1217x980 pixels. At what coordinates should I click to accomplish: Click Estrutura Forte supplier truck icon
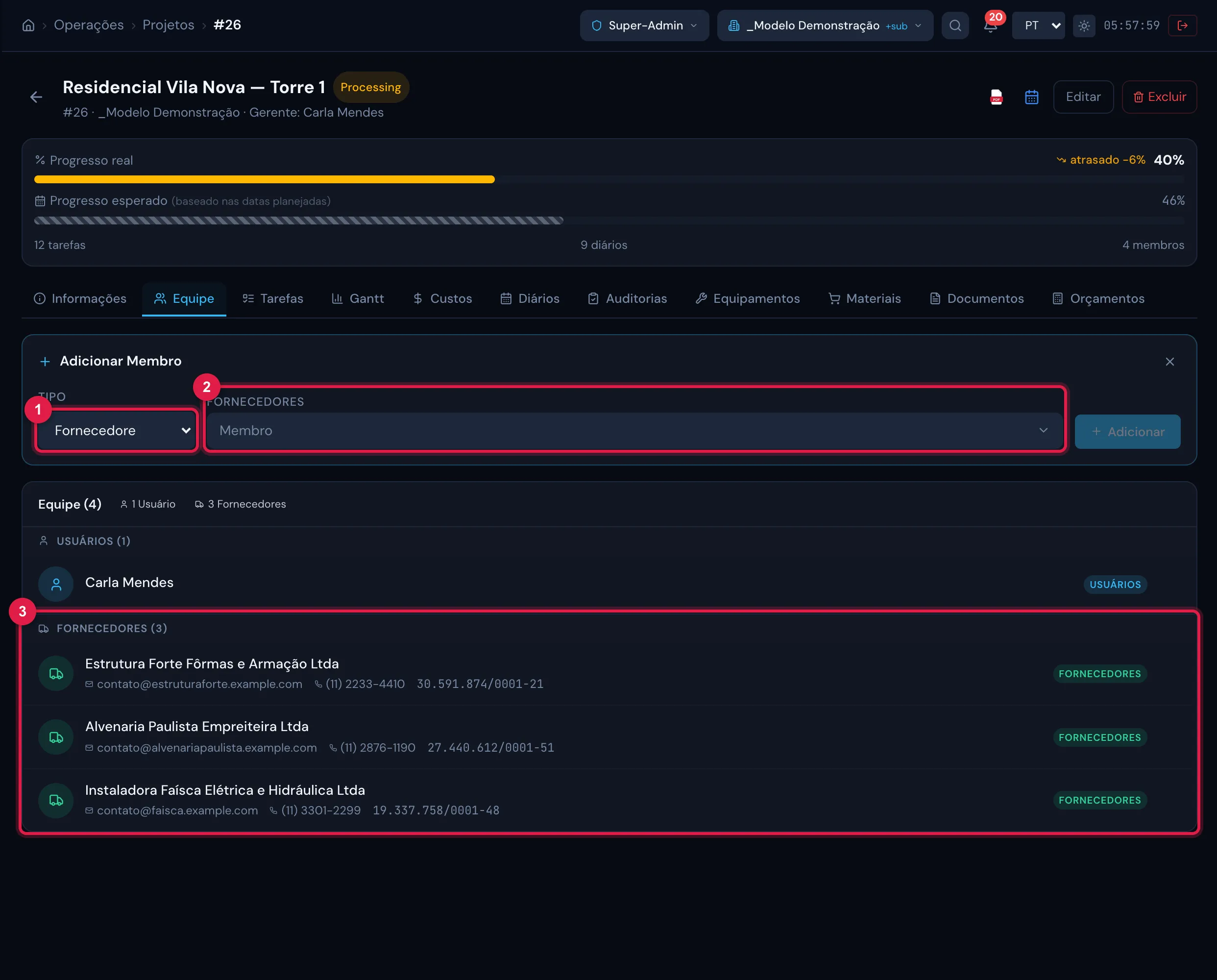(x=56, y=673)
